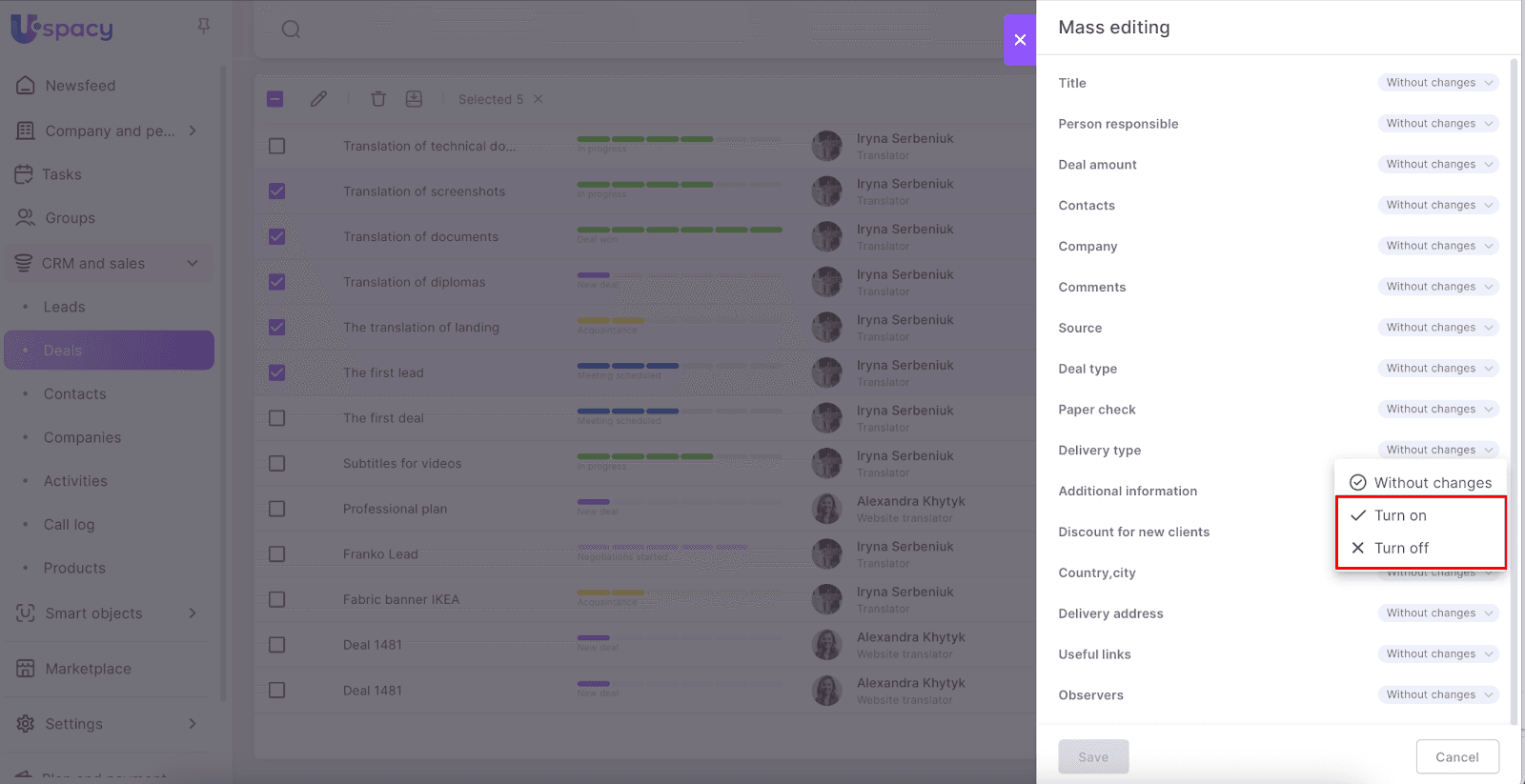
Task: Close the Mass editing panel
Action: [x=1020, y=40]
